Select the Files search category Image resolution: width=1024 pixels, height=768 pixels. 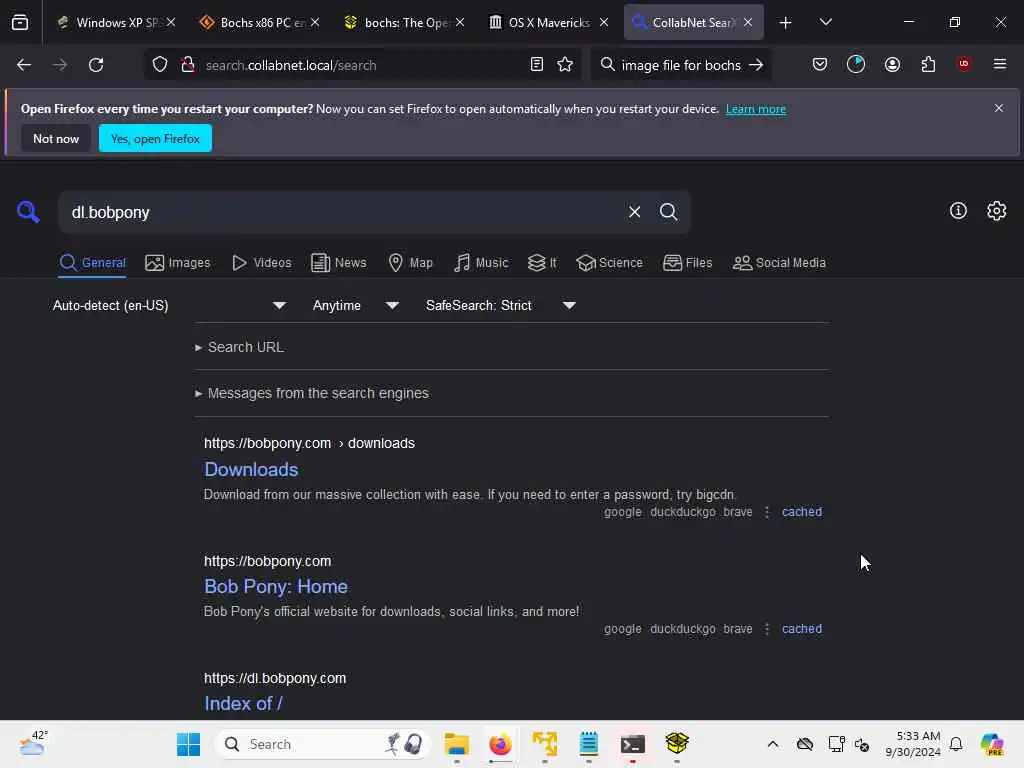pyautogui.click(x=687, y=263)
